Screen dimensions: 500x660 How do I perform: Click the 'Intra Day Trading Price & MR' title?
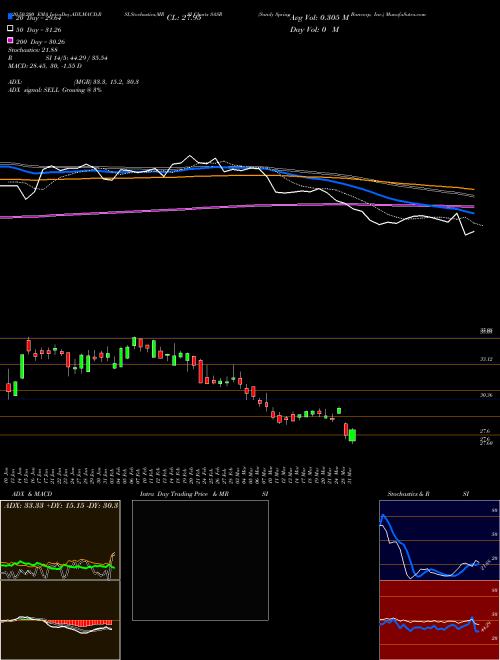(x=184, y=494)
